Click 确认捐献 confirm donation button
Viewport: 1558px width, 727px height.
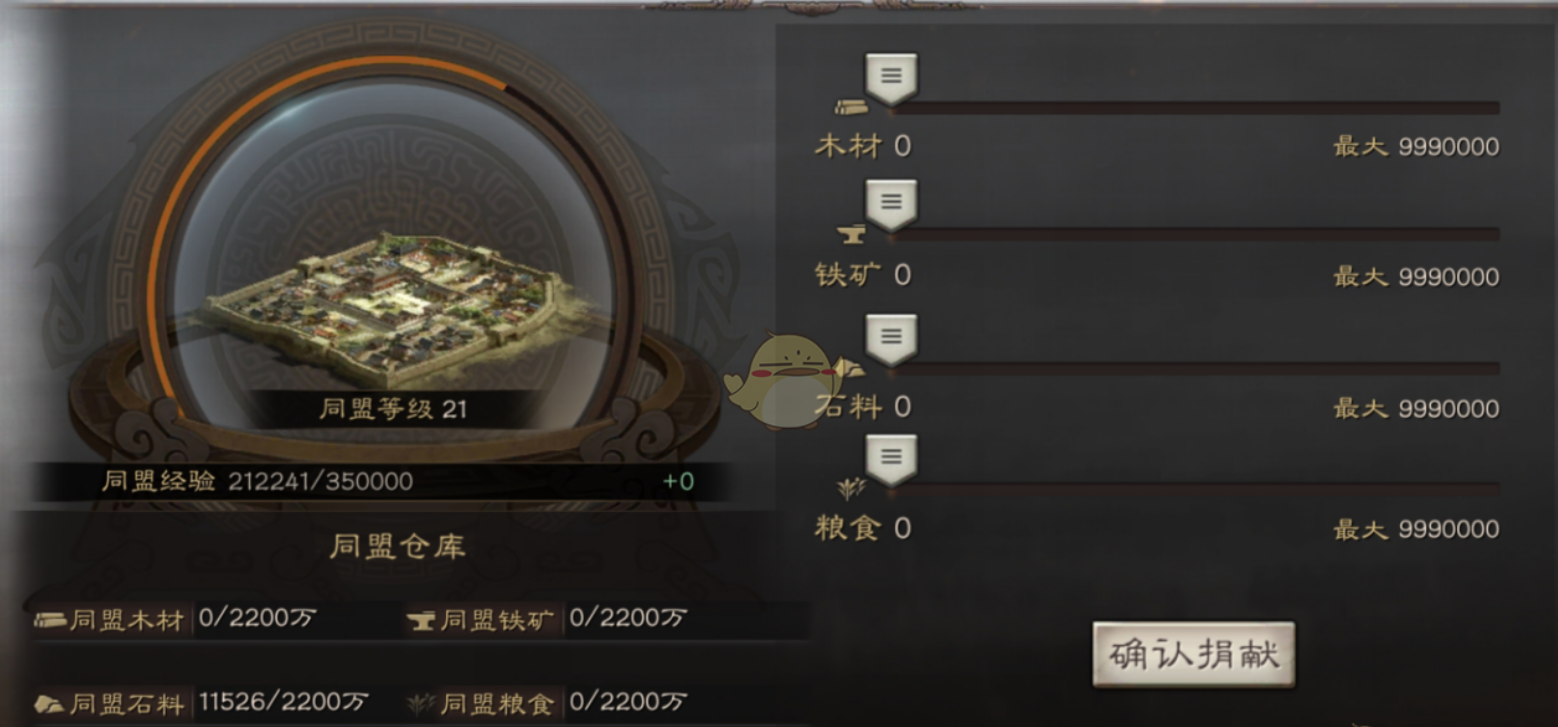click(1193, 655)
